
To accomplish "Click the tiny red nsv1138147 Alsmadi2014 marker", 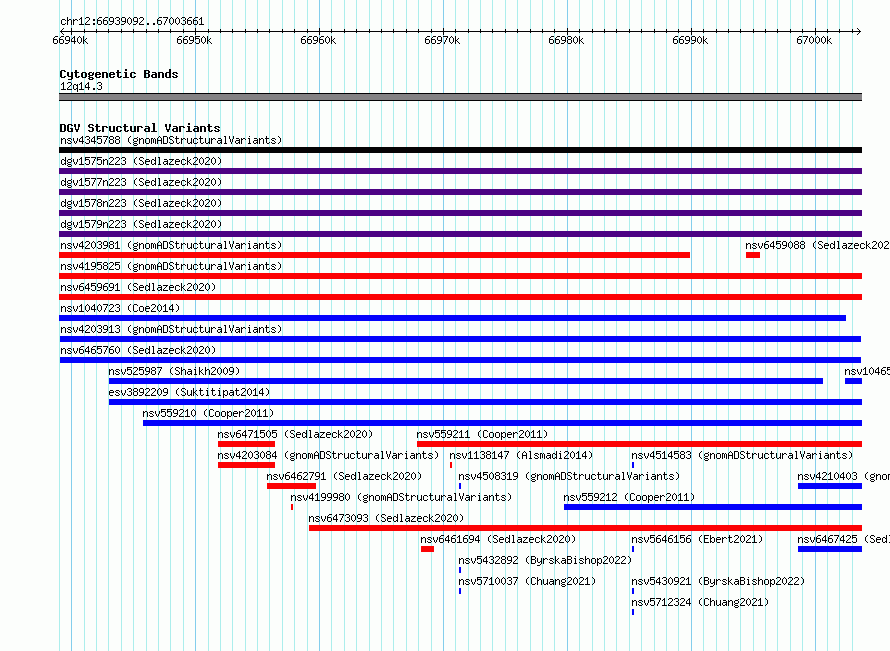I will tap(451, 465).
